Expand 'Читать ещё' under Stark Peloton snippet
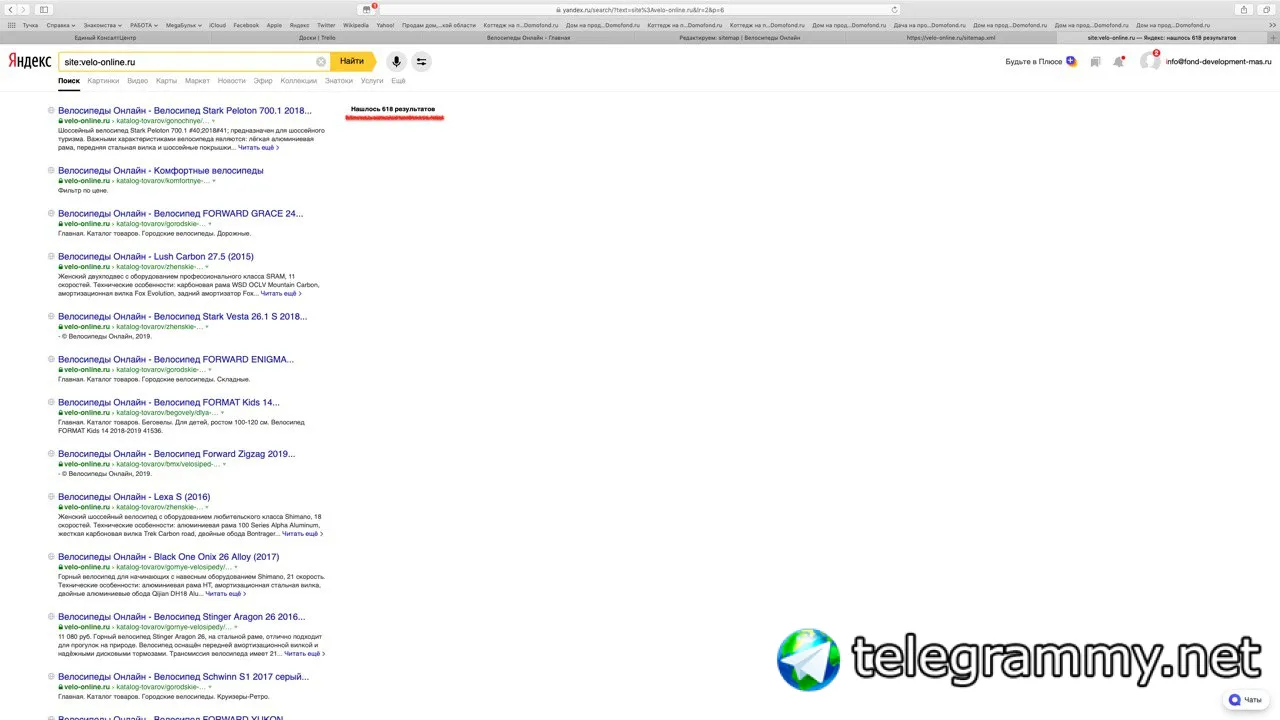The image size is (1280, 720). point(258,147)
